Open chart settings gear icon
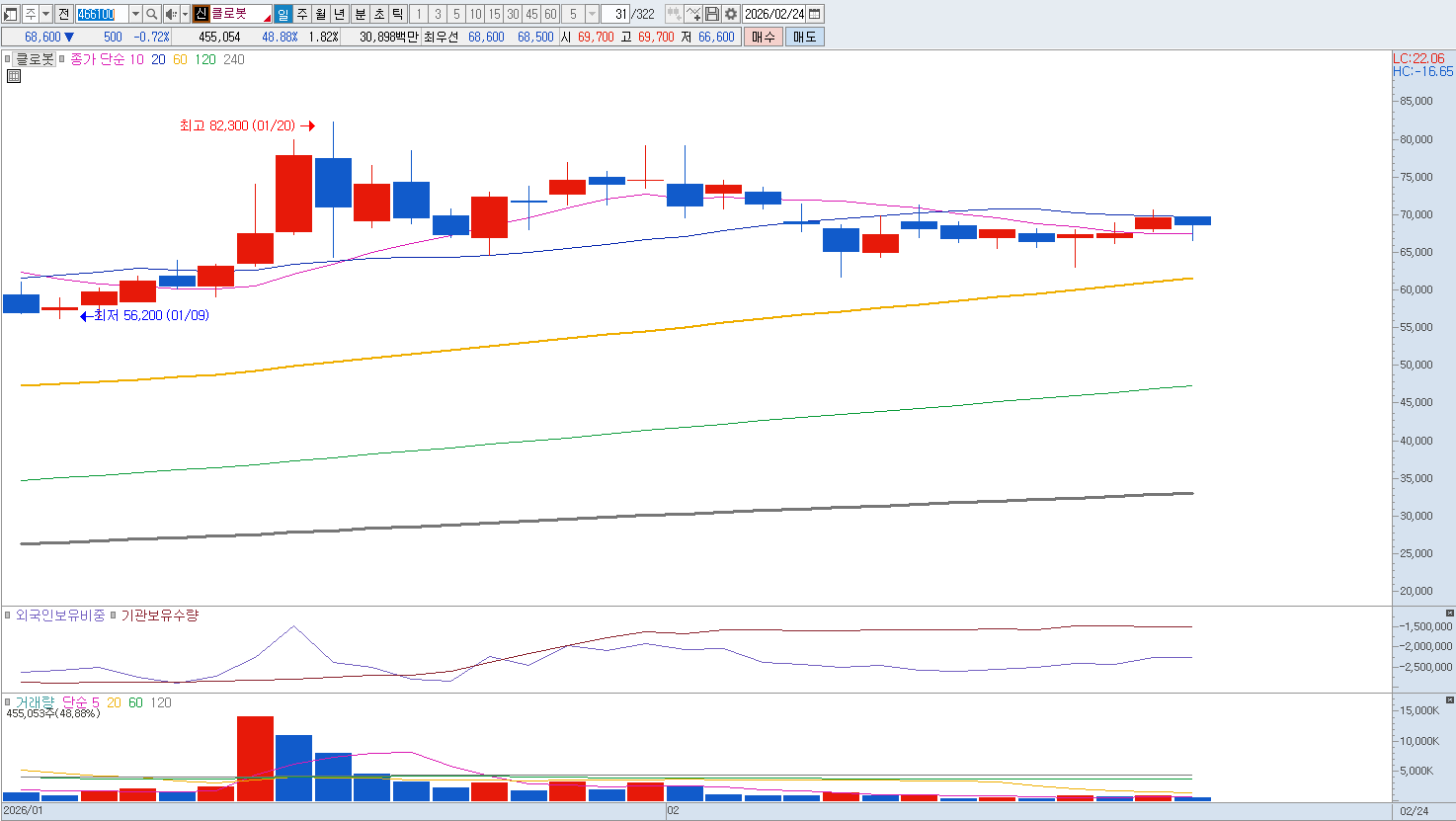The image size is (1456, 821). click(x=731, y=14)
